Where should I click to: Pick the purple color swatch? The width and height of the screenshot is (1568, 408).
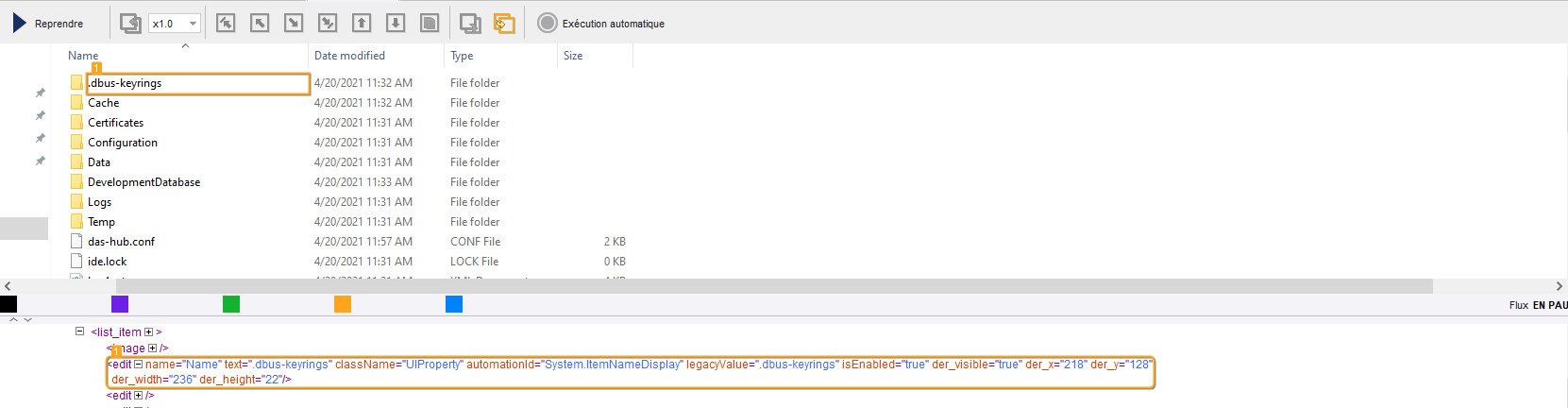pos(120,304)
